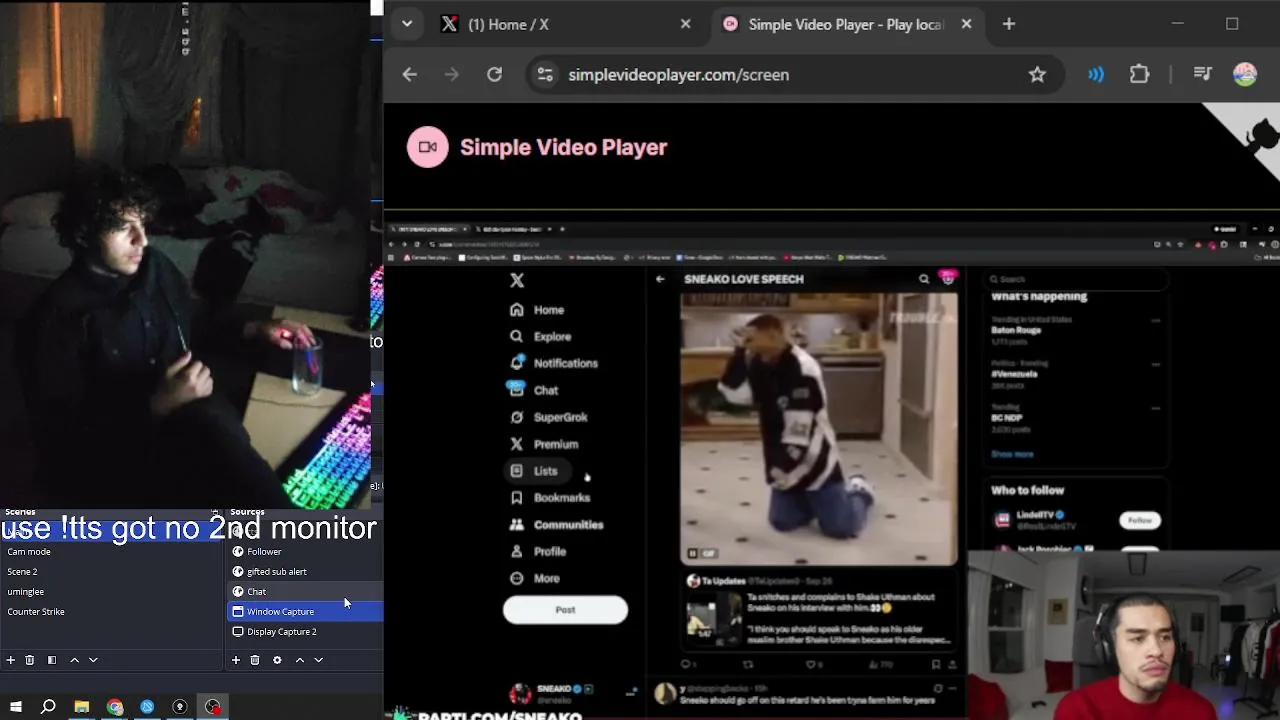Click the white Post button
This screenshot has height=720, width=1280.
tap(565, 610)
